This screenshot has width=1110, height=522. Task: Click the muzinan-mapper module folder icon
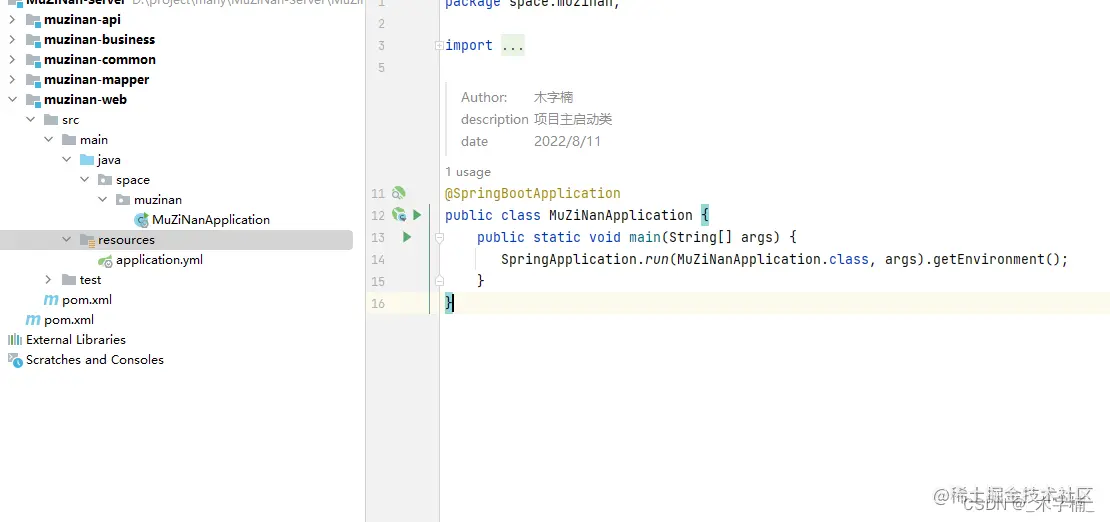coord(33,80)
